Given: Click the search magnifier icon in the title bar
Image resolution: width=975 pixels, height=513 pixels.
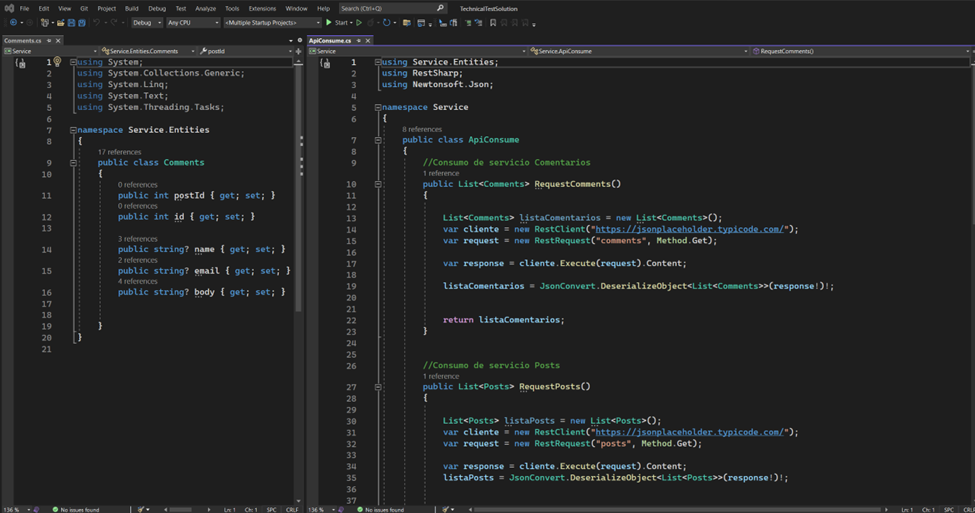Looking at the screenshot, I should (x=440, y=8).
